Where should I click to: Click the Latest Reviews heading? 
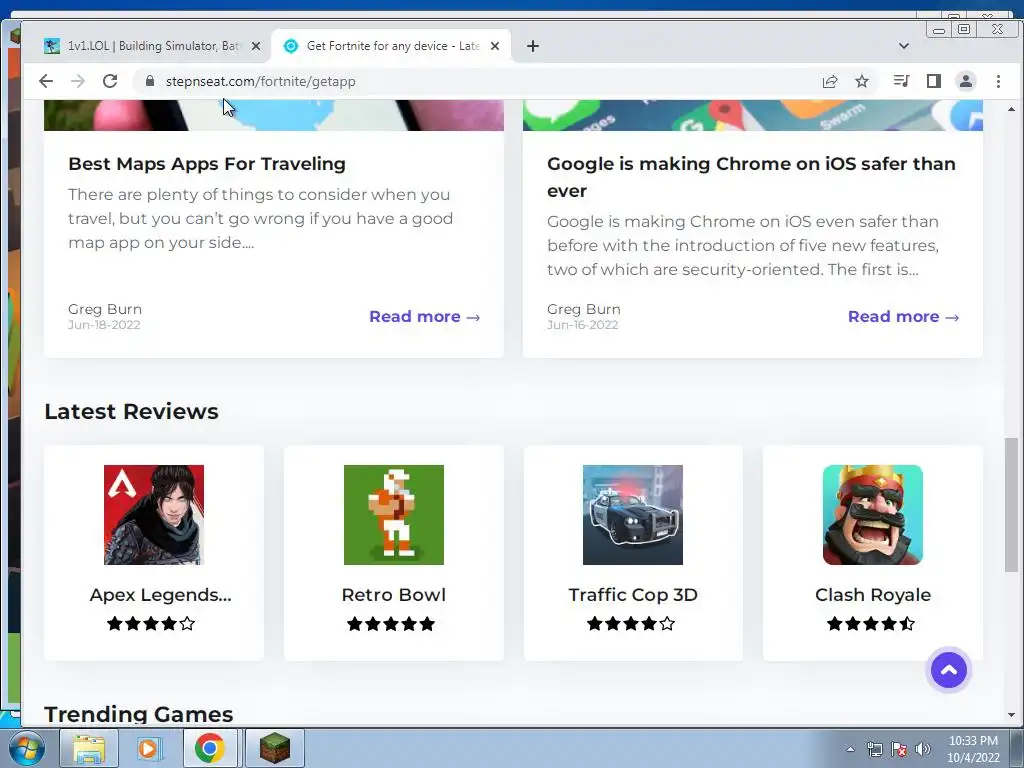coord(131,411)
